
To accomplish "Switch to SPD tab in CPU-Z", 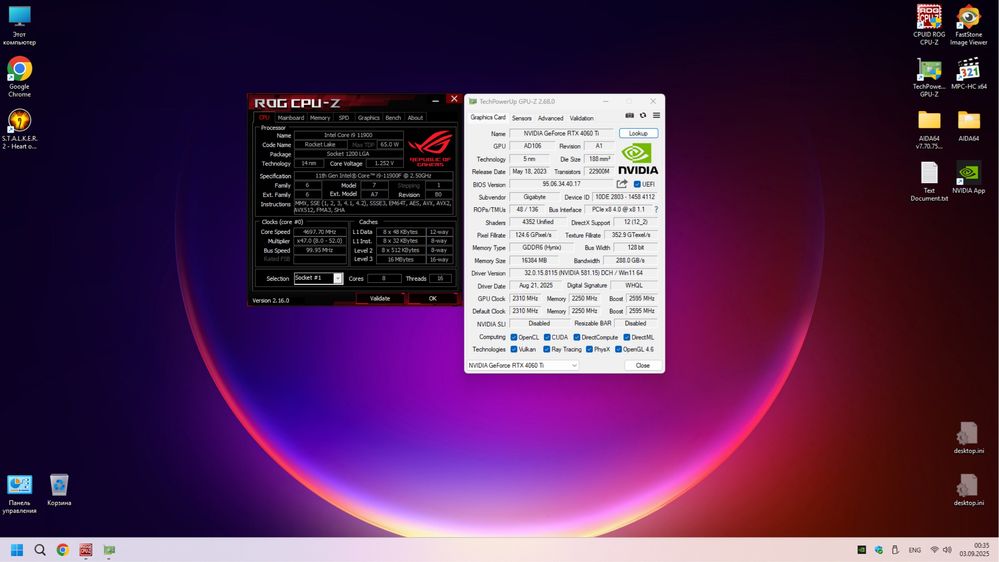I will point(343,117).
